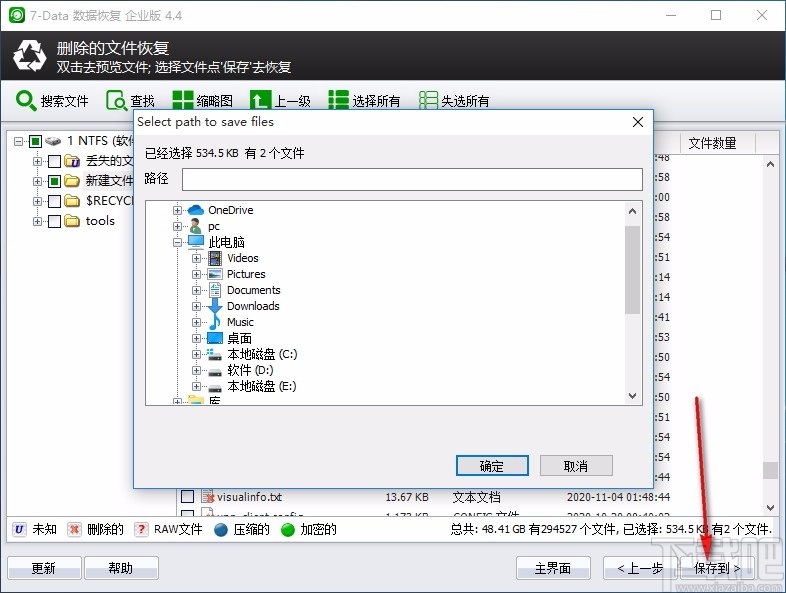The width and height of the screenshot is (786, 593).
Task: Click the tools folder icon
Action: tap(72, 221)
